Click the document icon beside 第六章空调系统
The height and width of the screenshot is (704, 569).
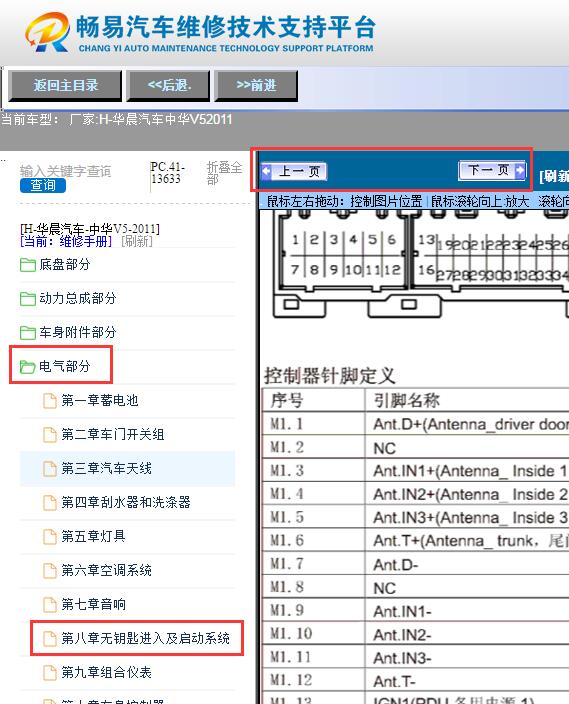(49, 571)
